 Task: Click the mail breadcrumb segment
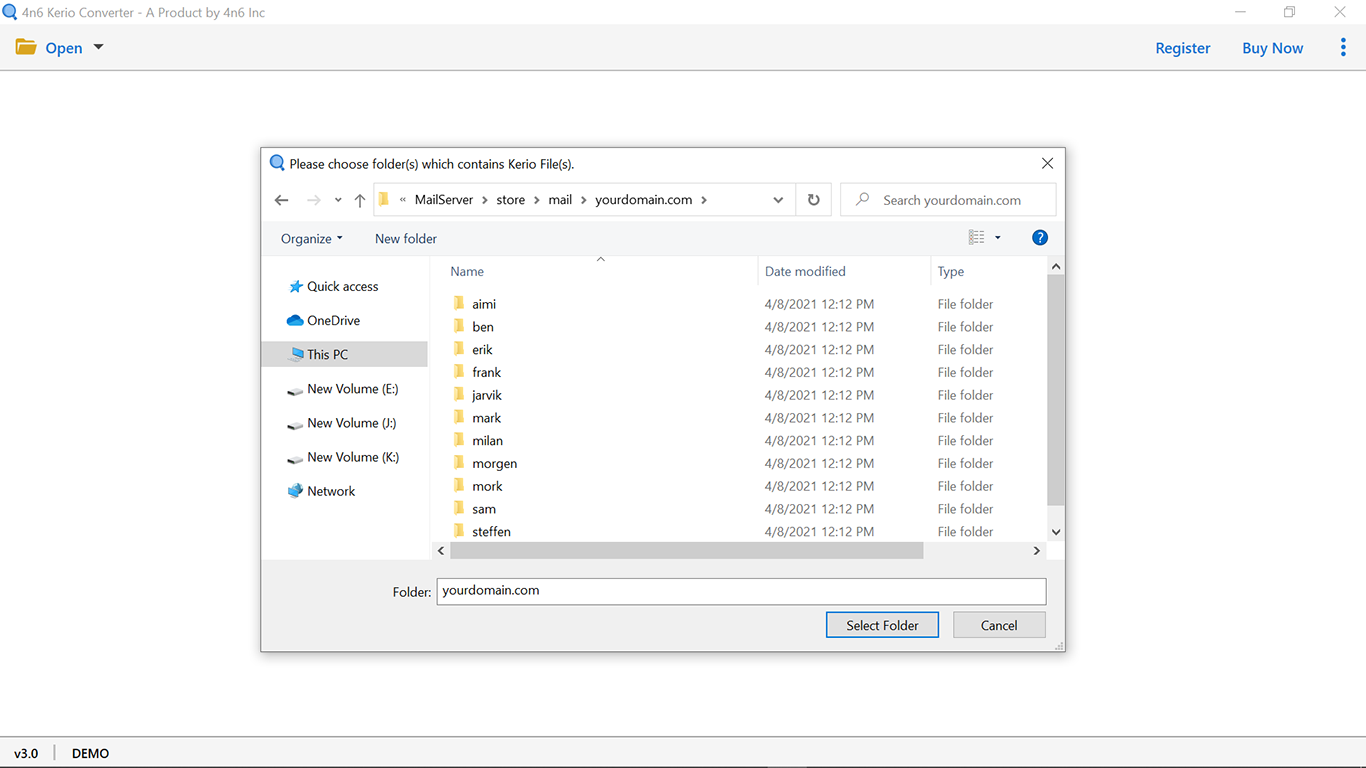click(x=560, y=200)
